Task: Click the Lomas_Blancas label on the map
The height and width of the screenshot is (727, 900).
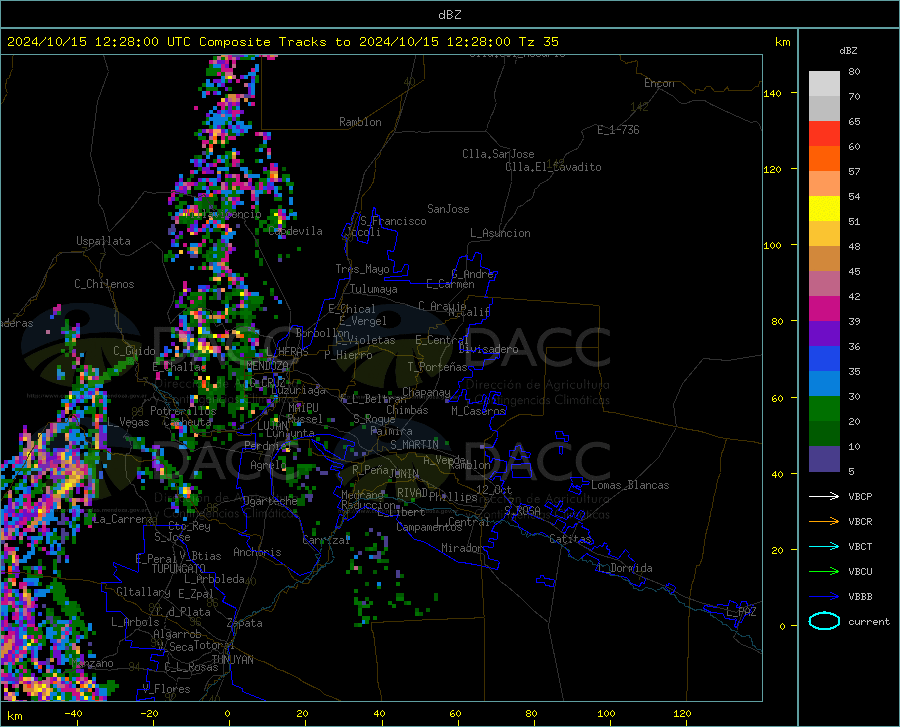Action: click(x=630, y=485)
